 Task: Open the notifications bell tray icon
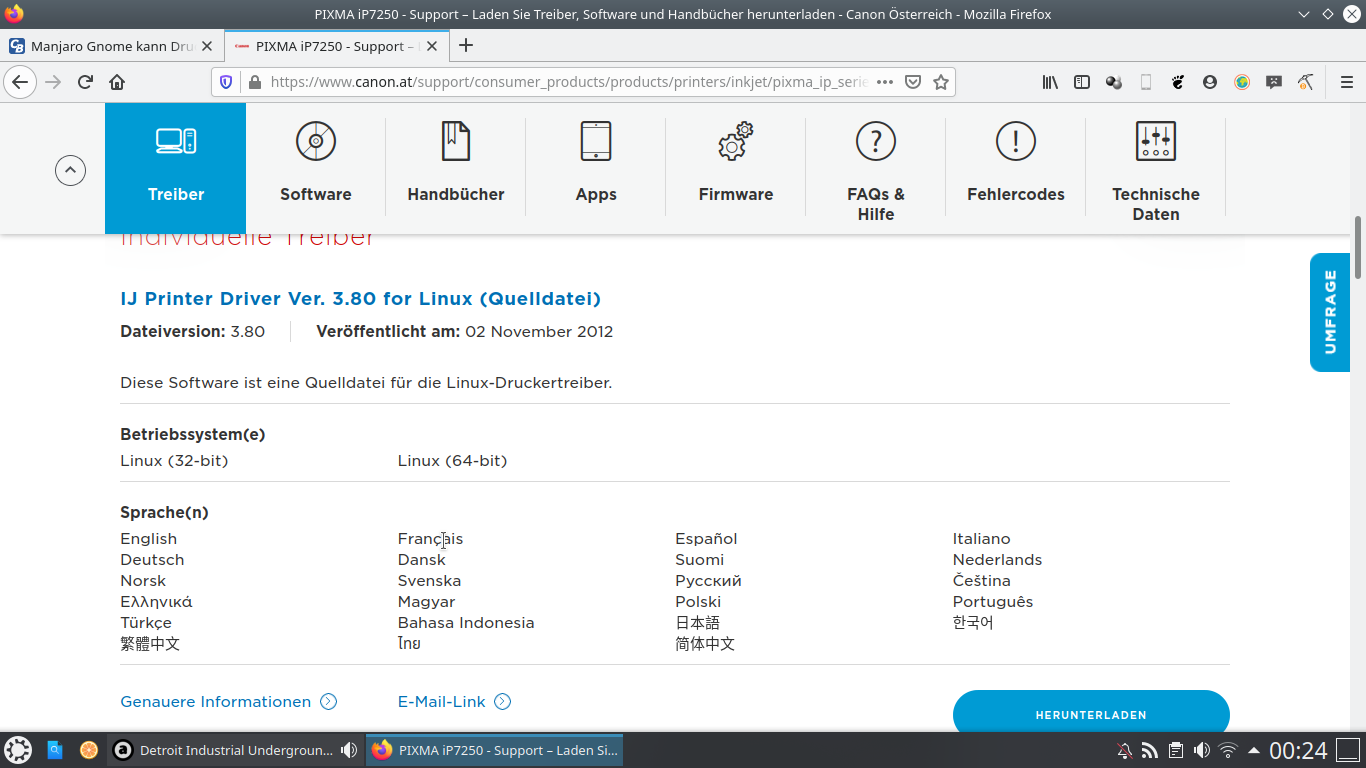pyautogui.click(x=1124, y=750)
